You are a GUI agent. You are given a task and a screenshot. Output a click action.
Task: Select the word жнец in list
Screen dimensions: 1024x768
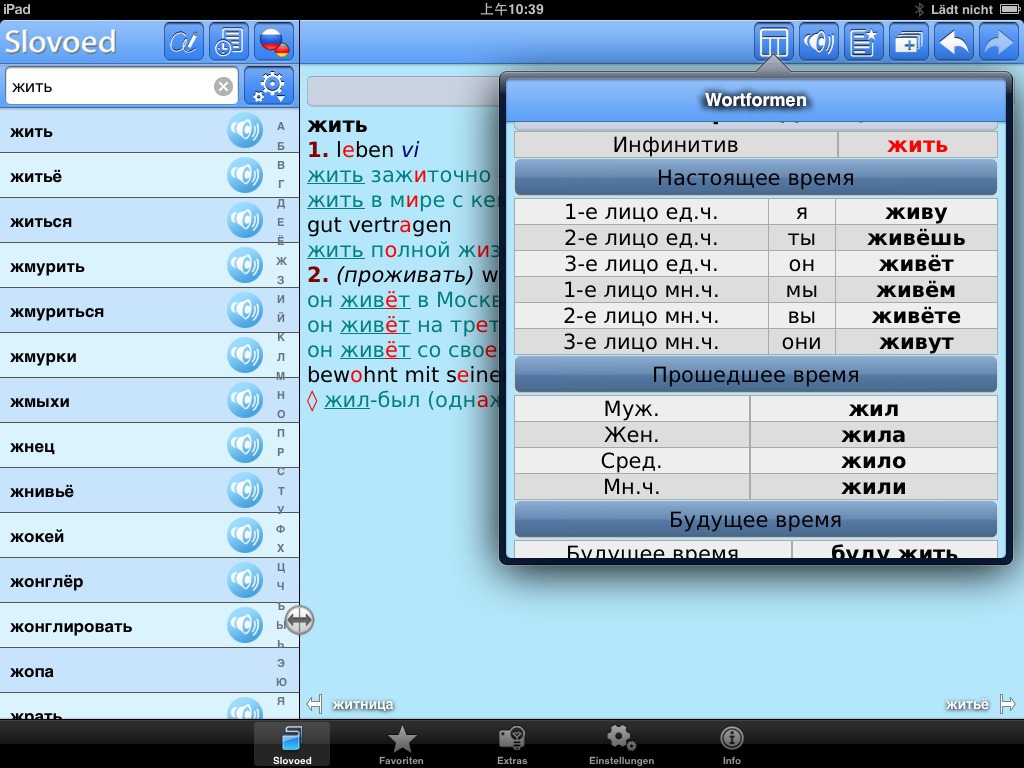pos(32,447)
